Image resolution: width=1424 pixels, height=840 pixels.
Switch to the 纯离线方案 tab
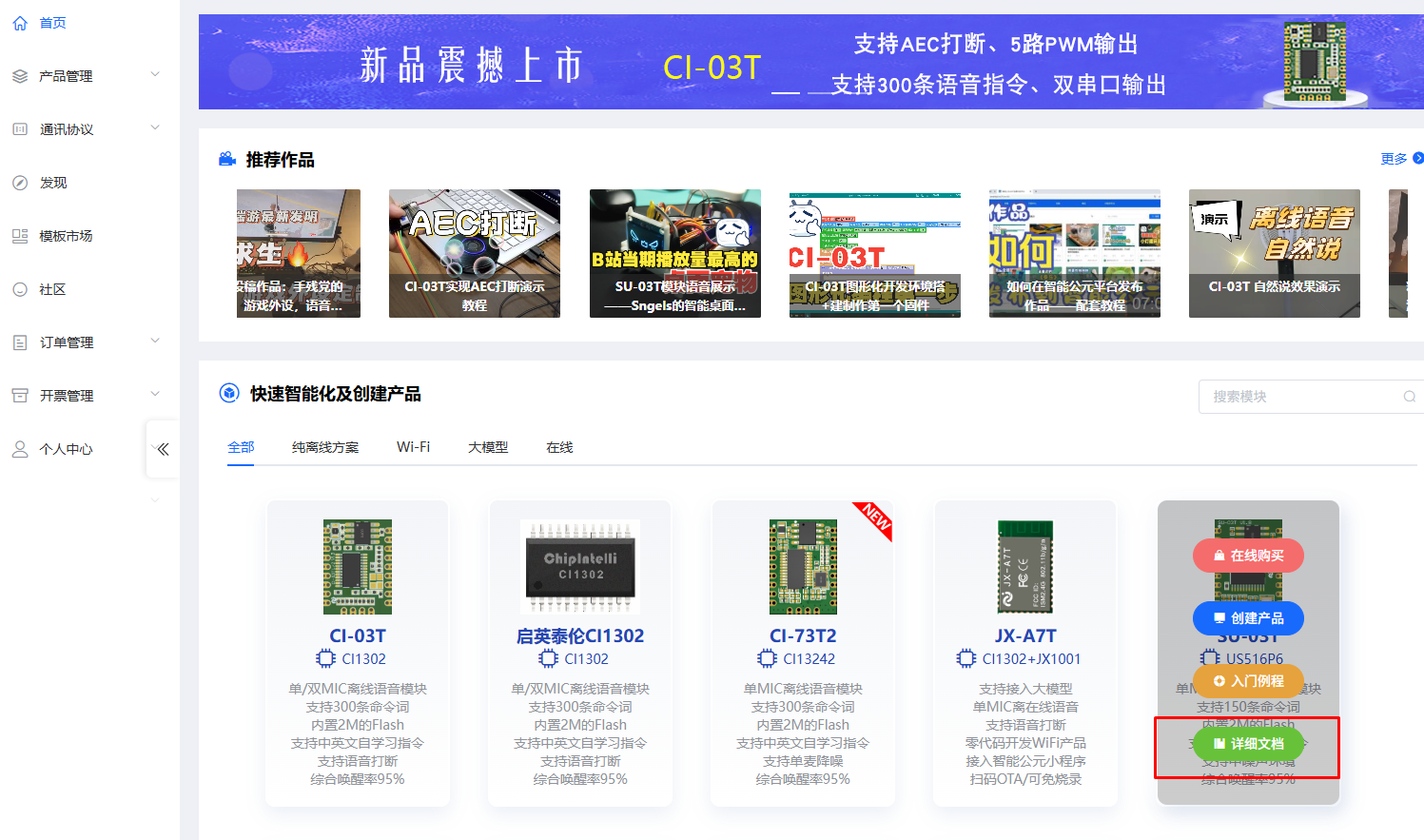325,447
